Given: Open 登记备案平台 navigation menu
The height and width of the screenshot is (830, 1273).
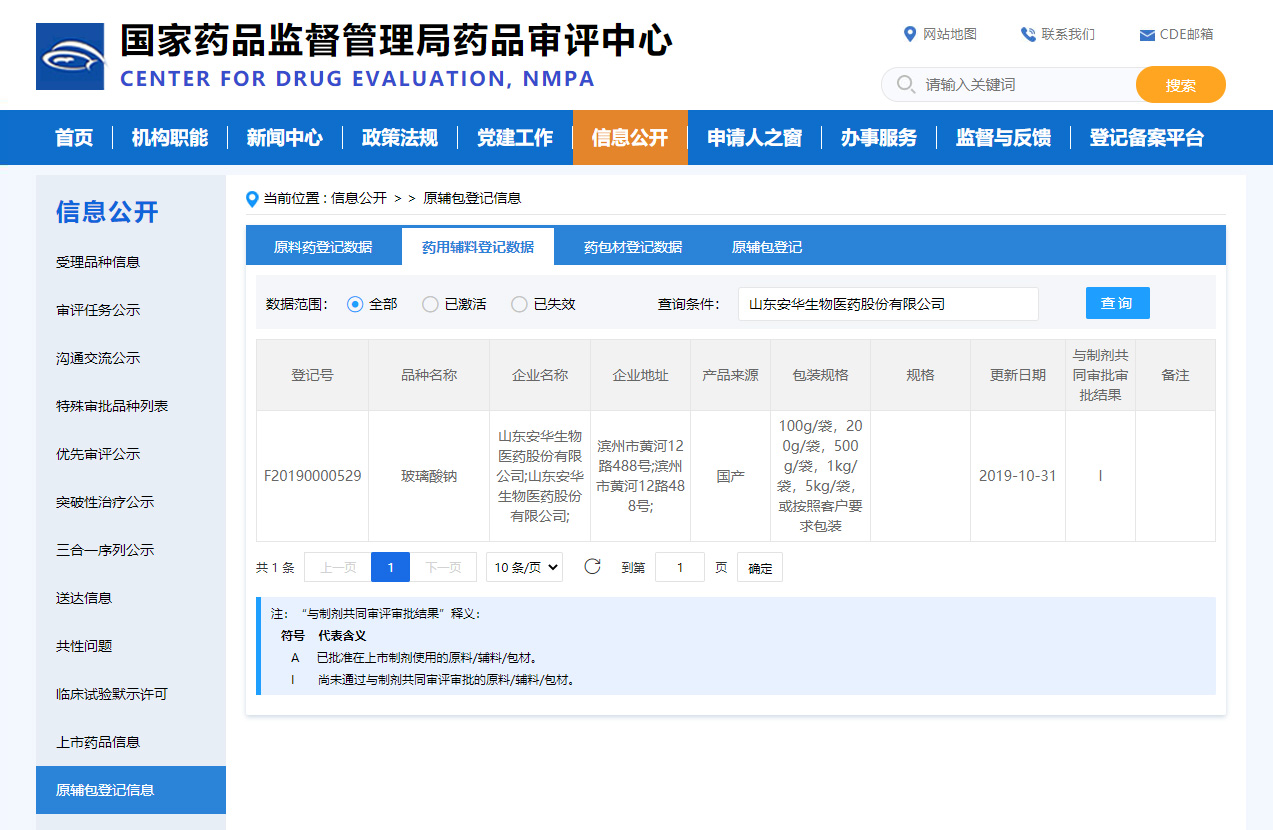Looking at the screenshot, I should pos(1147,138).
